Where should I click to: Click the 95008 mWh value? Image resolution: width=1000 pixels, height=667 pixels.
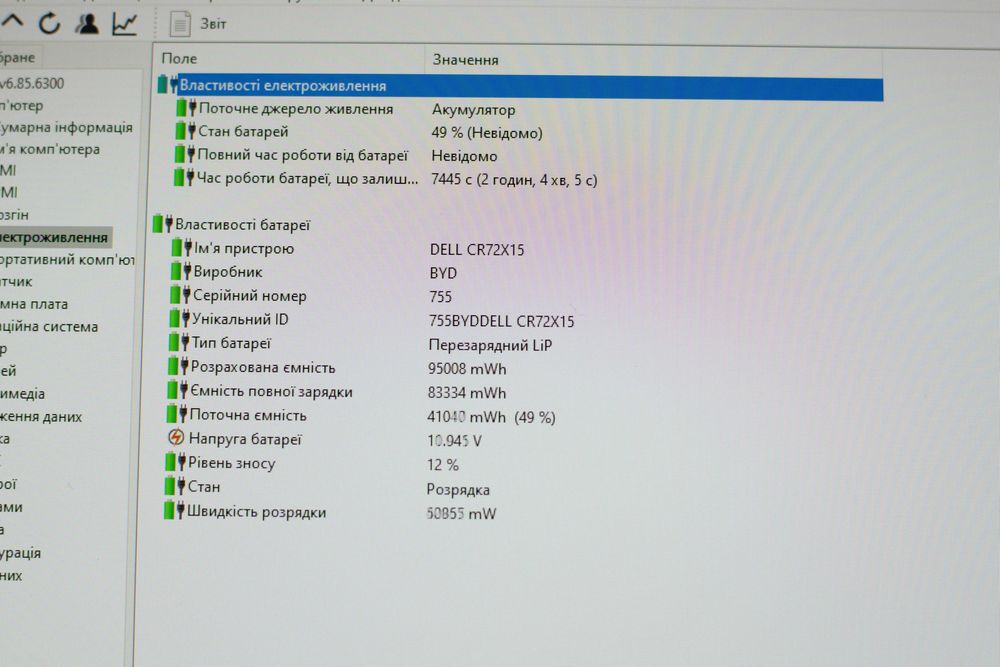pos(467,369)
